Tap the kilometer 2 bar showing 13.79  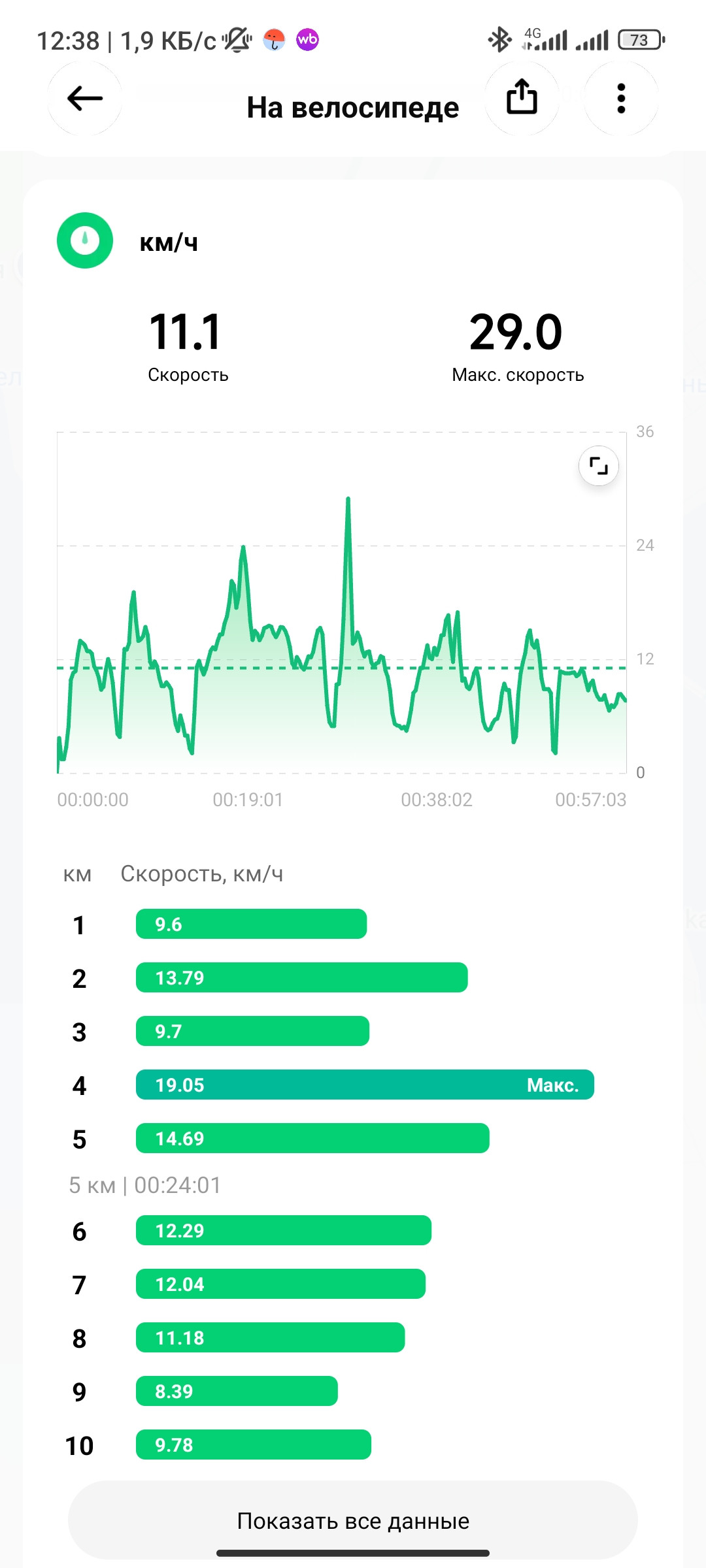tap(301, 977)
